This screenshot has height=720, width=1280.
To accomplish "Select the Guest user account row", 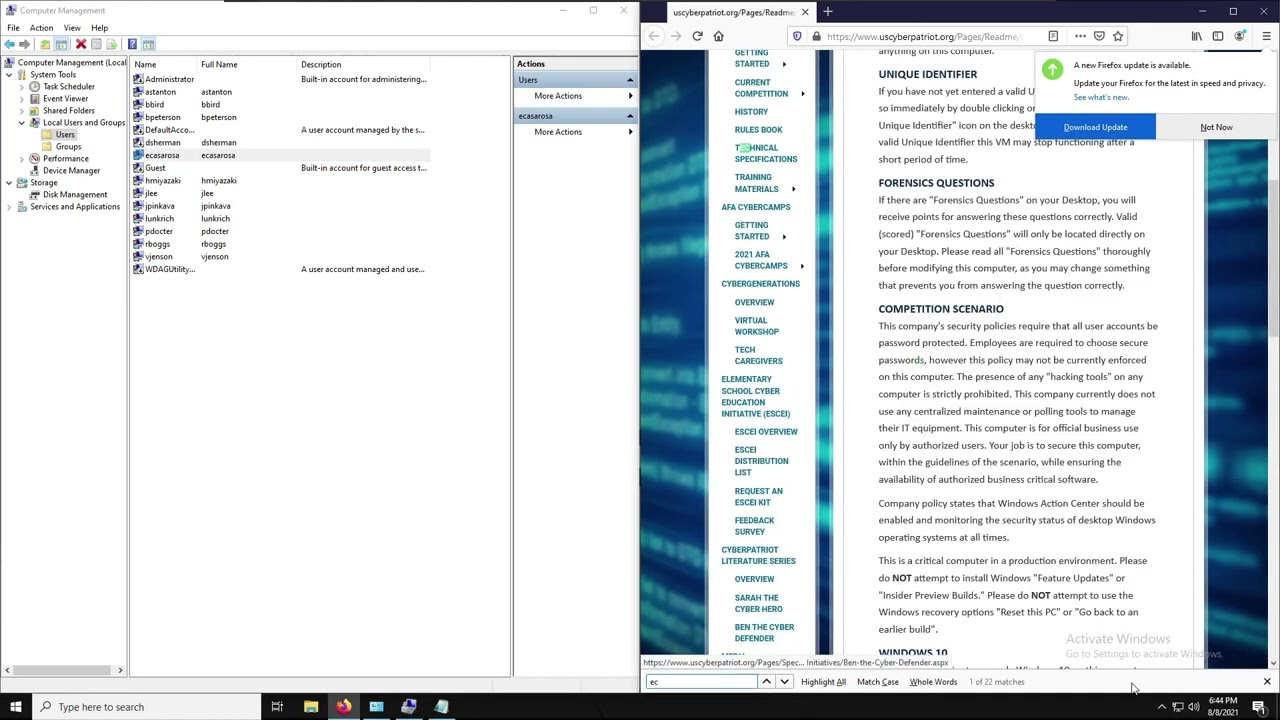I will [x=280, y=168].
